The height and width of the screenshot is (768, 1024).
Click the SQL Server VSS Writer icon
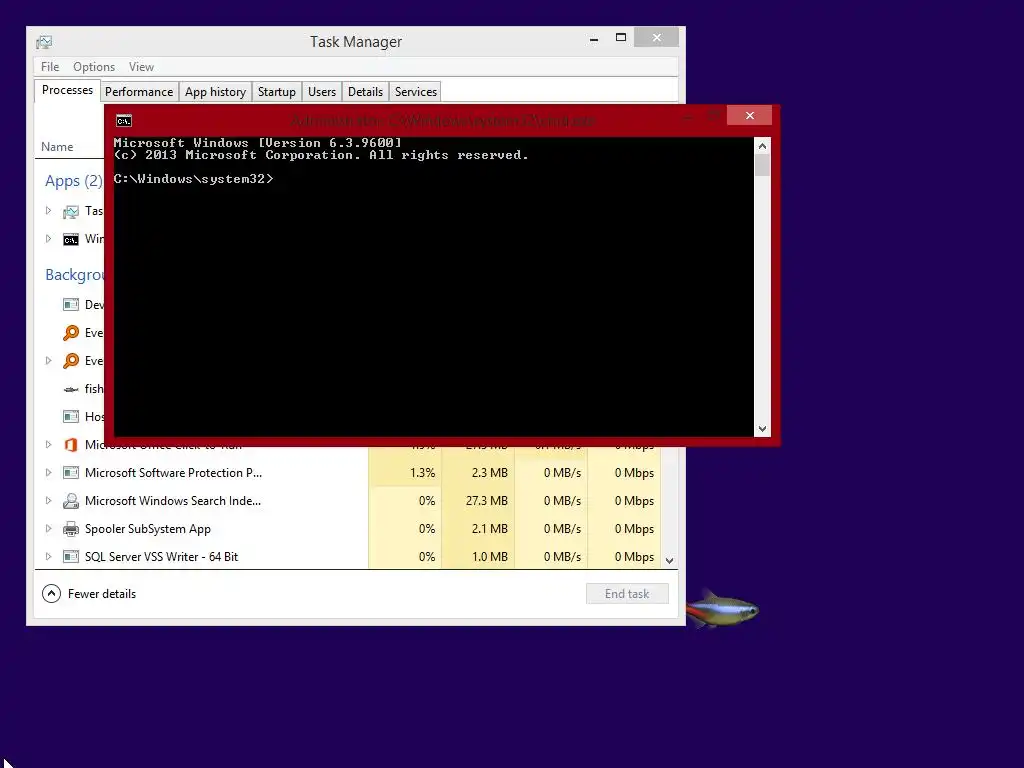pyautogui.click(x=71, y=556)
